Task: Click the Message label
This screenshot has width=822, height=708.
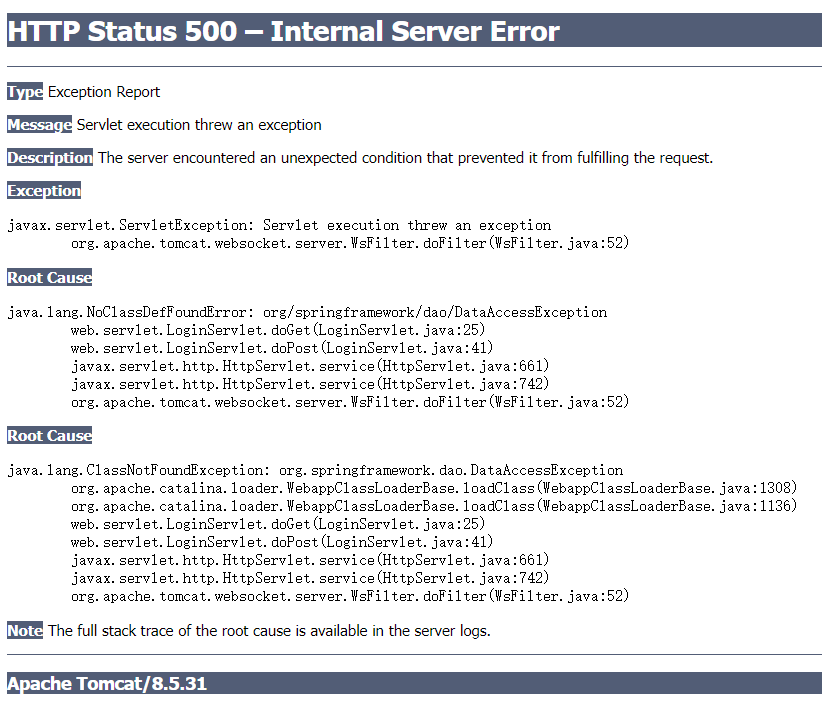Action: (x=39, y=124)
